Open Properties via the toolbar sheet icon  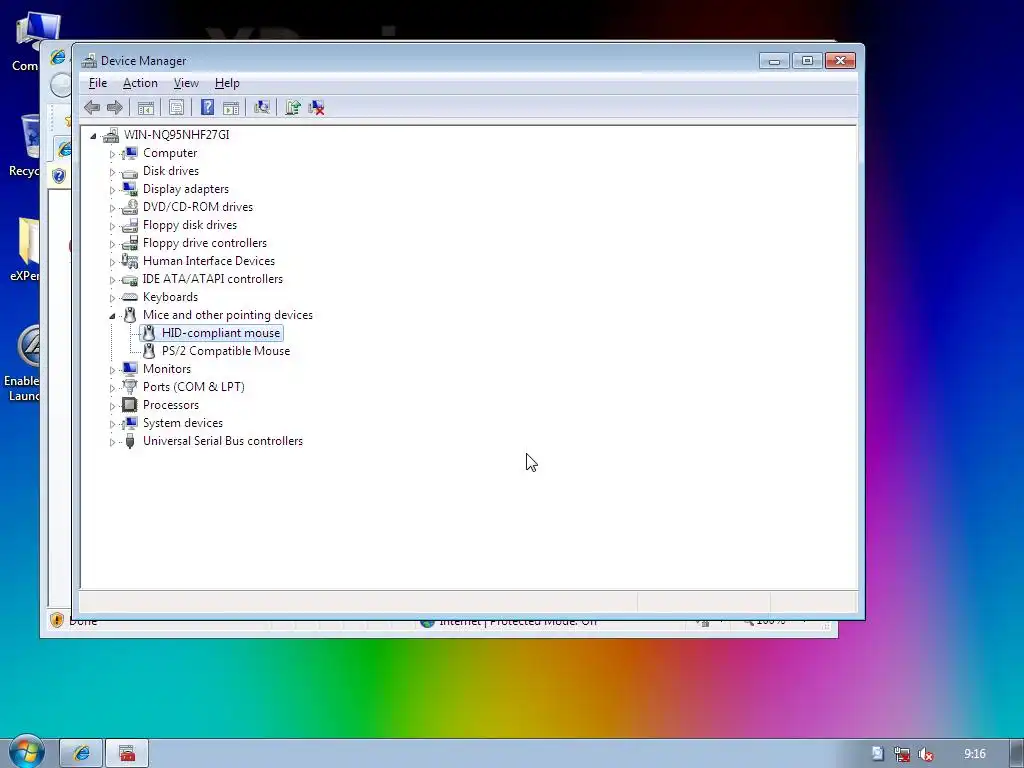[176, 108]
